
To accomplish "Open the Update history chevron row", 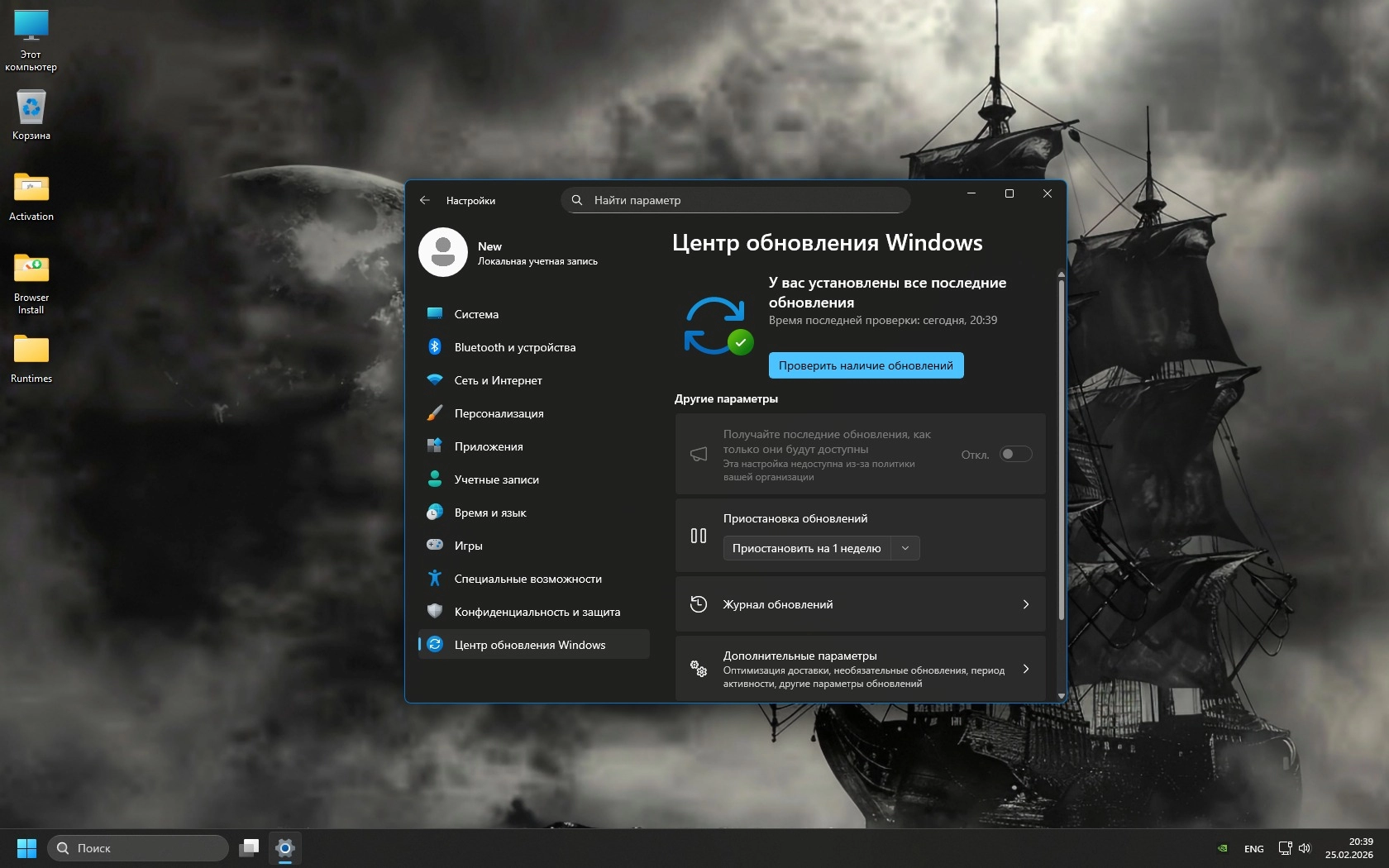I will coord(860,604).
